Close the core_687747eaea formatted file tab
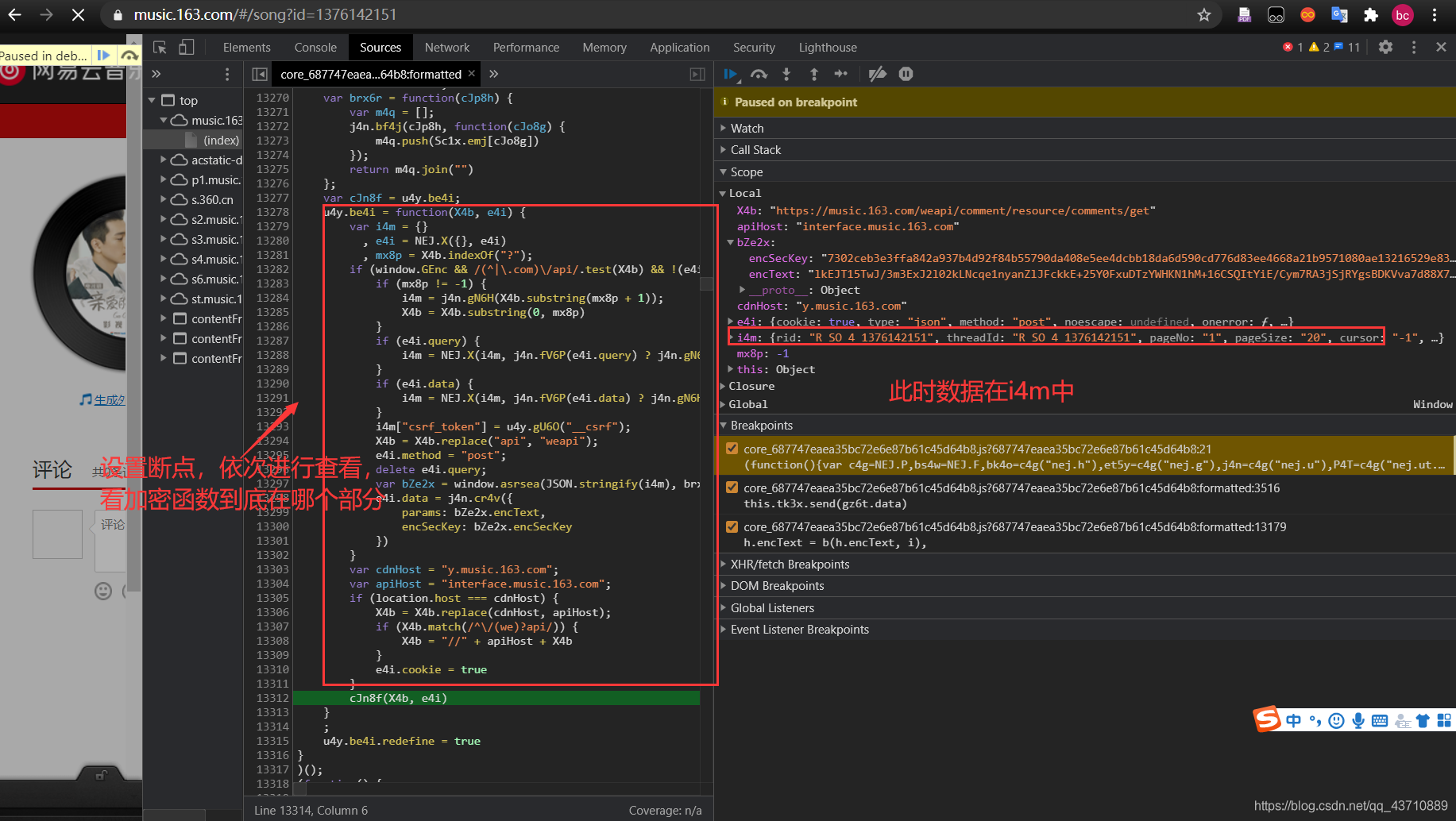 tap(471, 73)
